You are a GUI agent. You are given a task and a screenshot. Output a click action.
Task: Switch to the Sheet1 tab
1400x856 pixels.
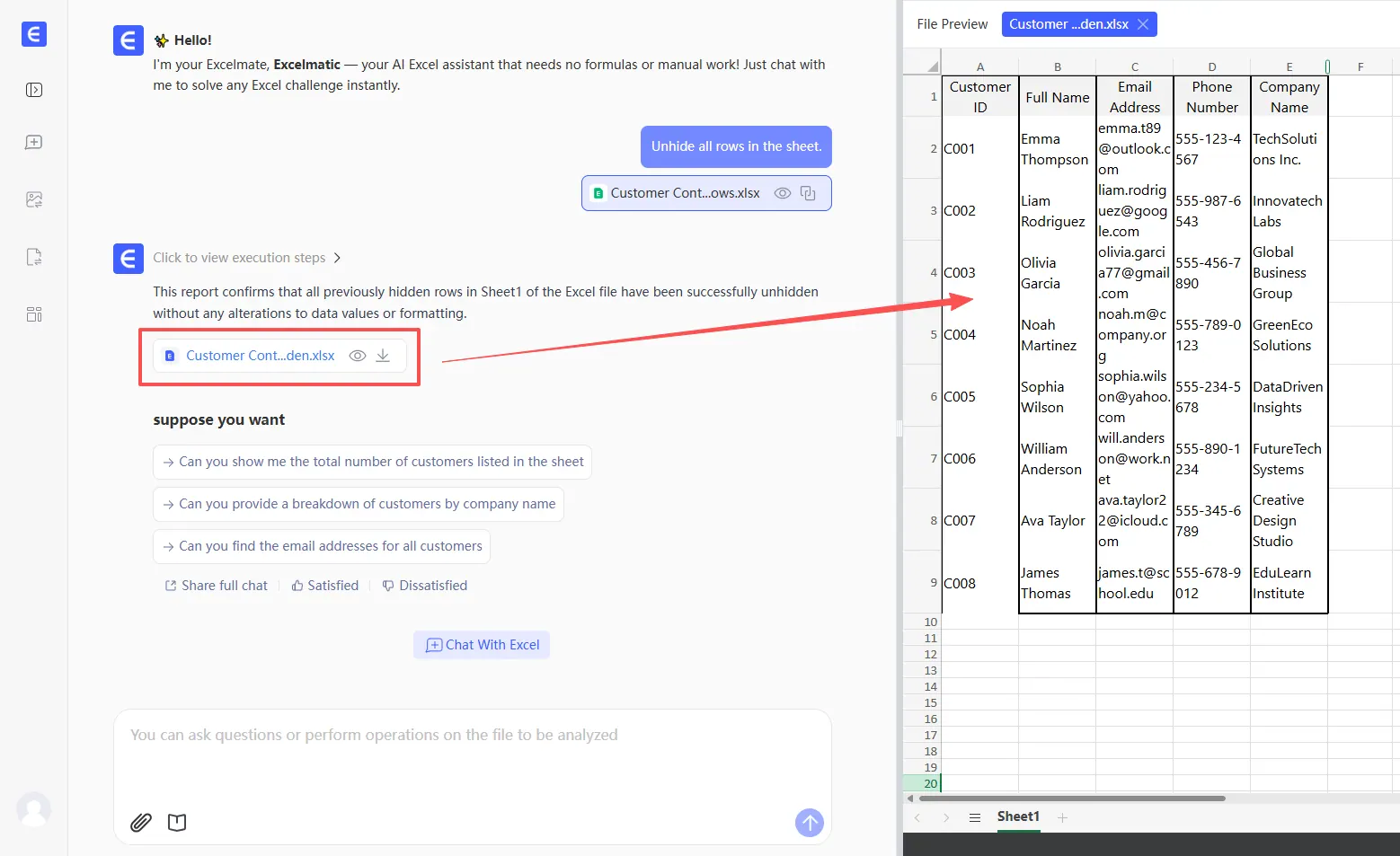click(x=1017, y=816)
